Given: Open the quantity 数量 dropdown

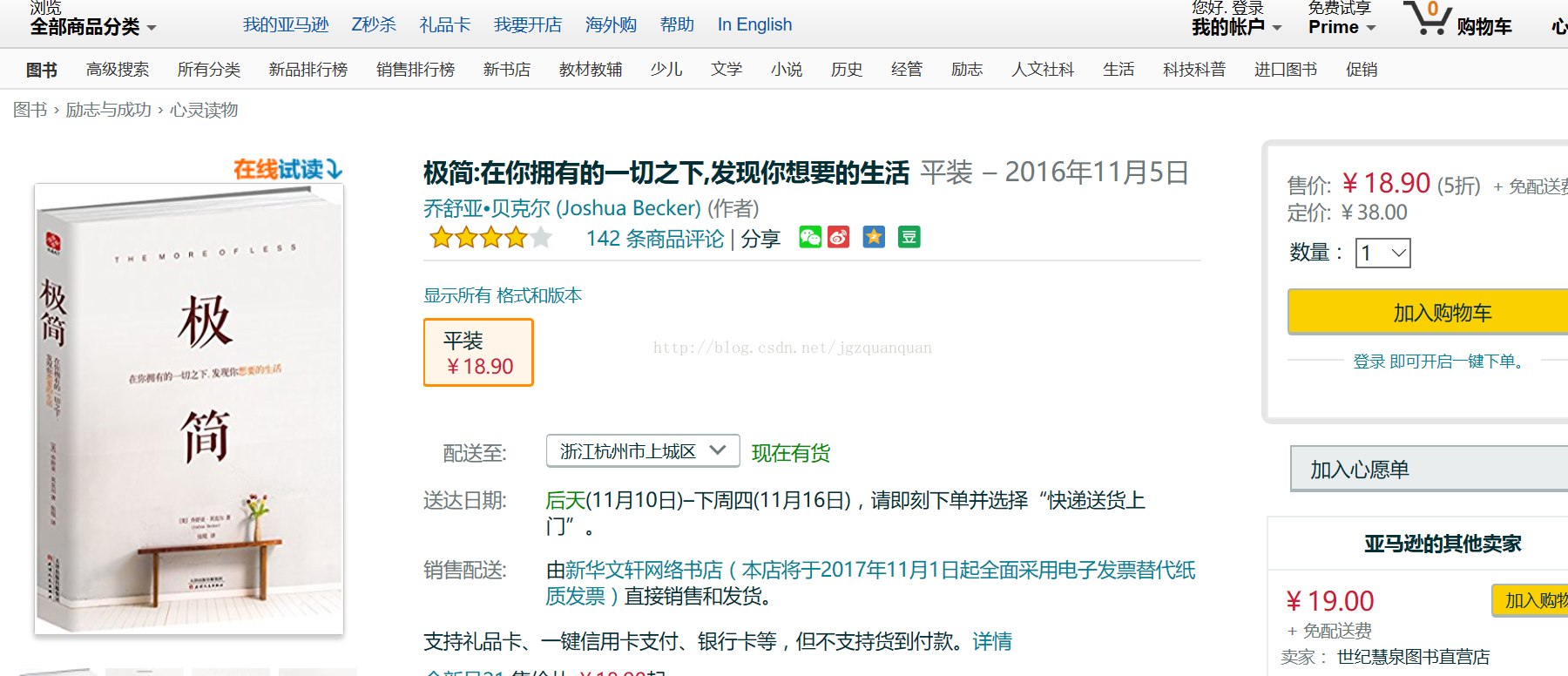Looking at the screenshot, I should 1383,253.
